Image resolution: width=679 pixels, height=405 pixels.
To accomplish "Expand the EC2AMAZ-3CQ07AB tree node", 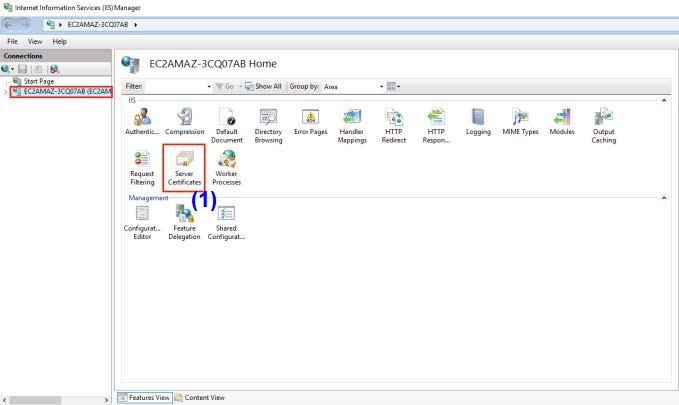I will click(6, 91).
